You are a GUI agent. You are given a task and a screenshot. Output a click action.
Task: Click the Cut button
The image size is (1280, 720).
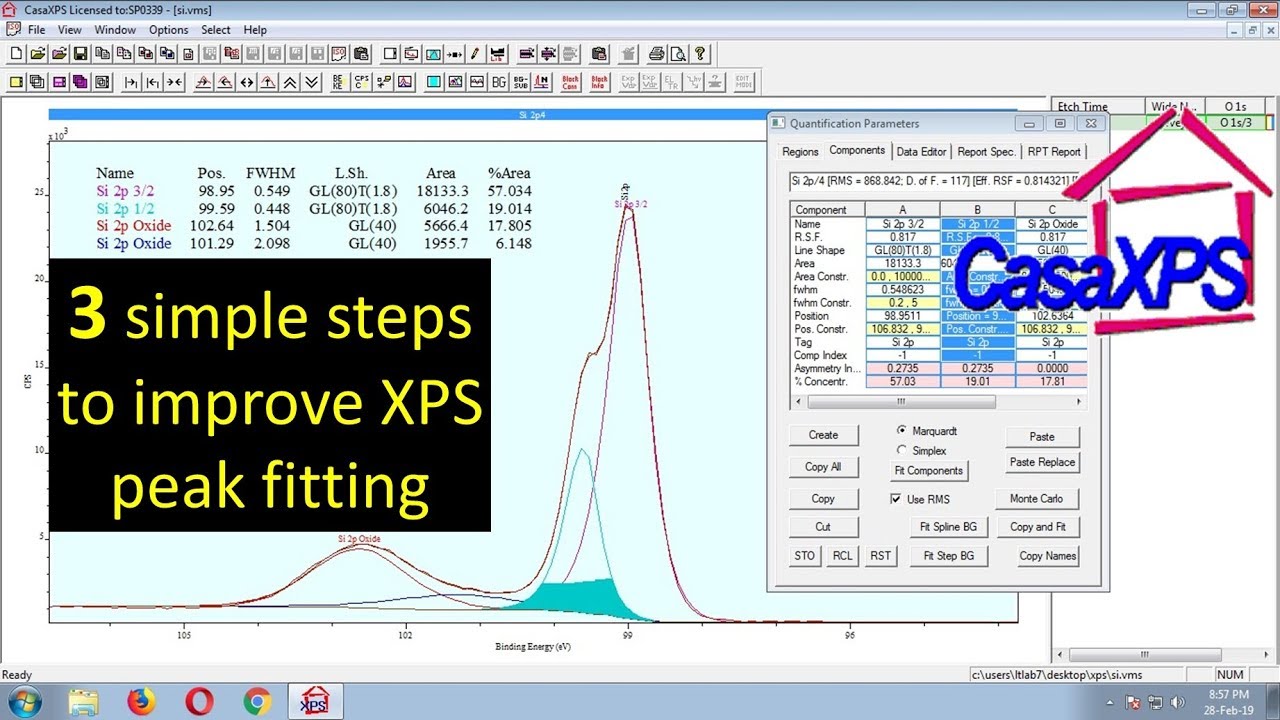pyautogui.click(x=823, y=527)
